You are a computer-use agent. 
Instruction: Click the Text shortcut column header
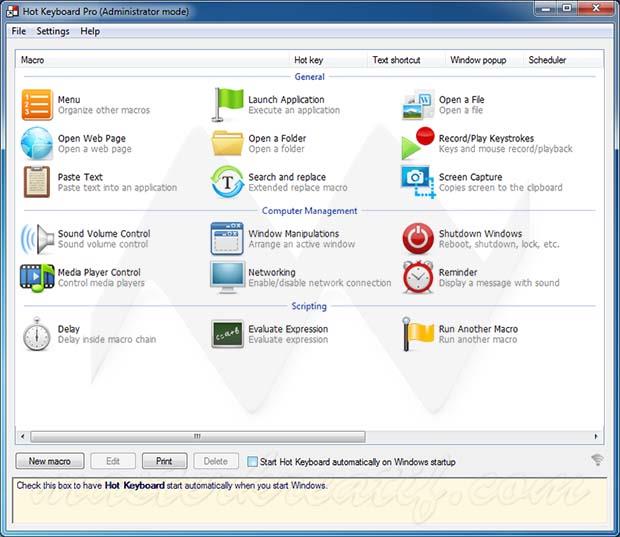click(406, 60)
